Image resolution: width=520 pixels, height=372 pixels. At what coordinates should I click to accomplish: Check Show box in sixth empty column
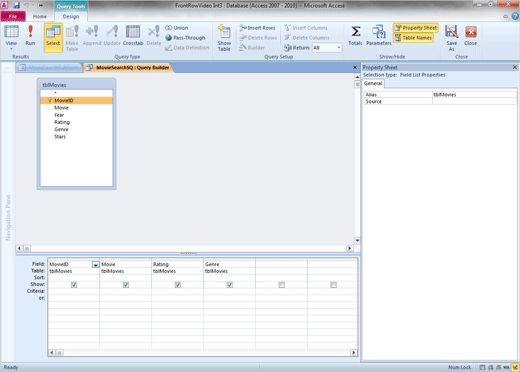334,285
